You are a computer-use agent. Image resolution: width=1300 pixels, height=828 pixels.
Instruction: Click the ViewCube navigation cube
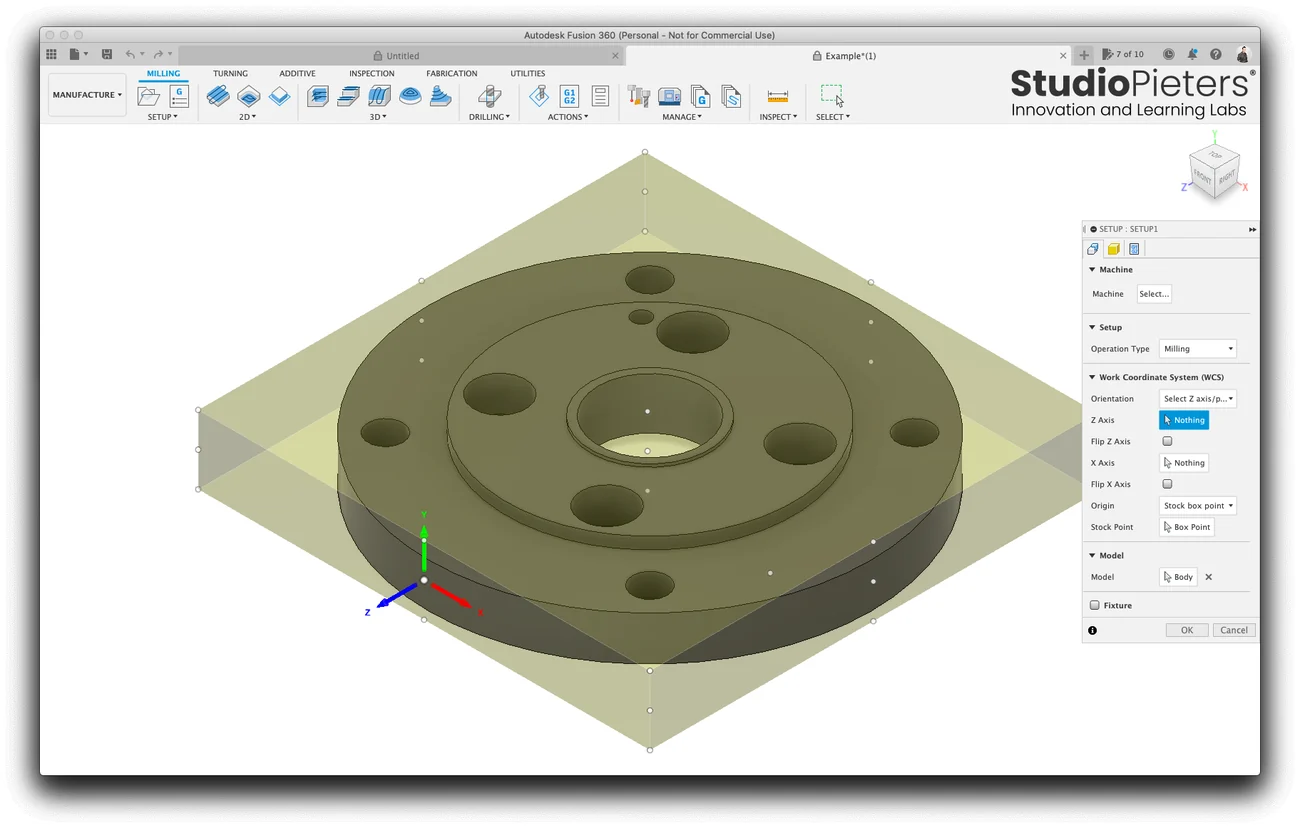(x=1215, y=170)
